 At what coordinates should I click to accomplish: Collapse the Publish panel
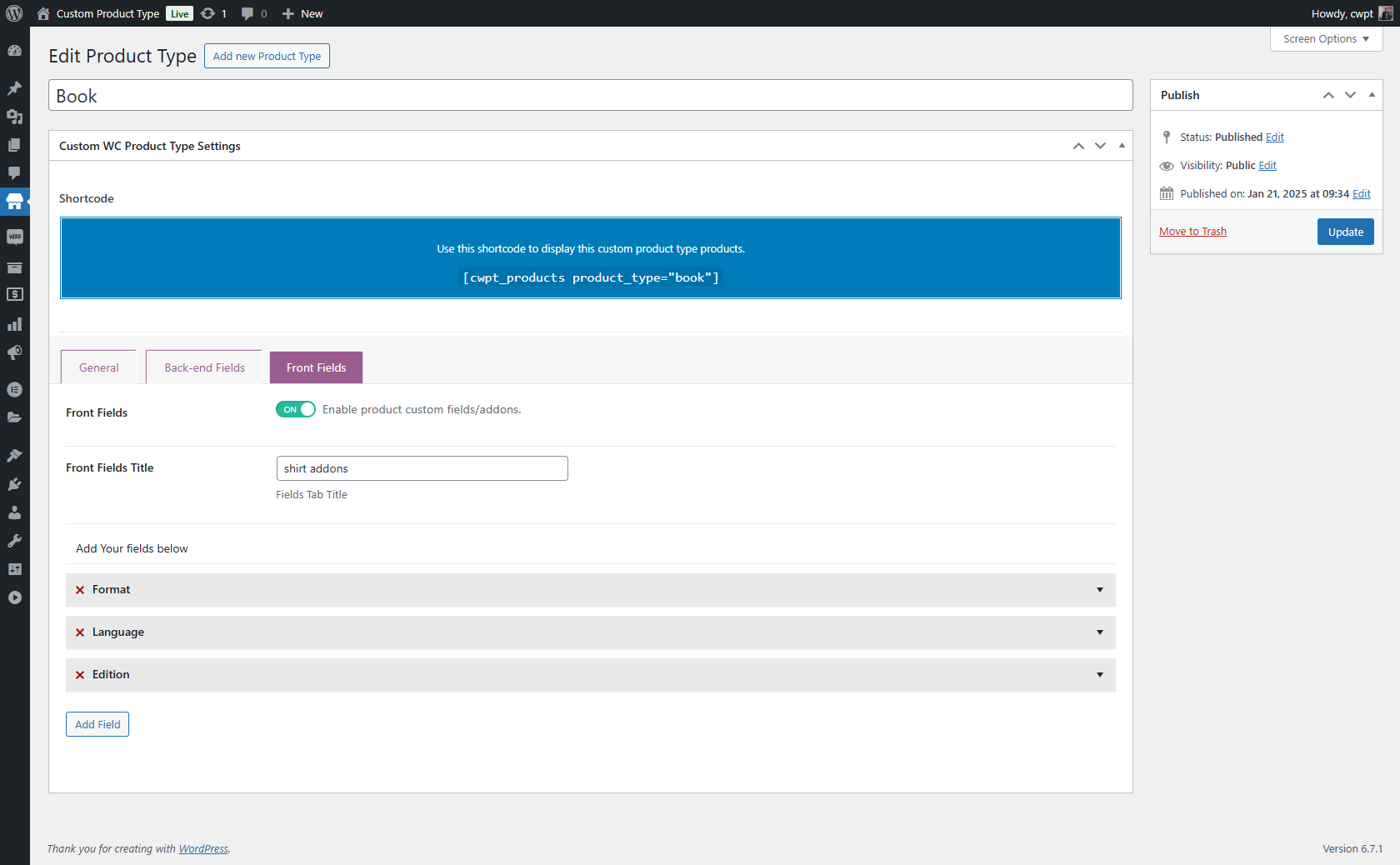(x=1372, y=95)
